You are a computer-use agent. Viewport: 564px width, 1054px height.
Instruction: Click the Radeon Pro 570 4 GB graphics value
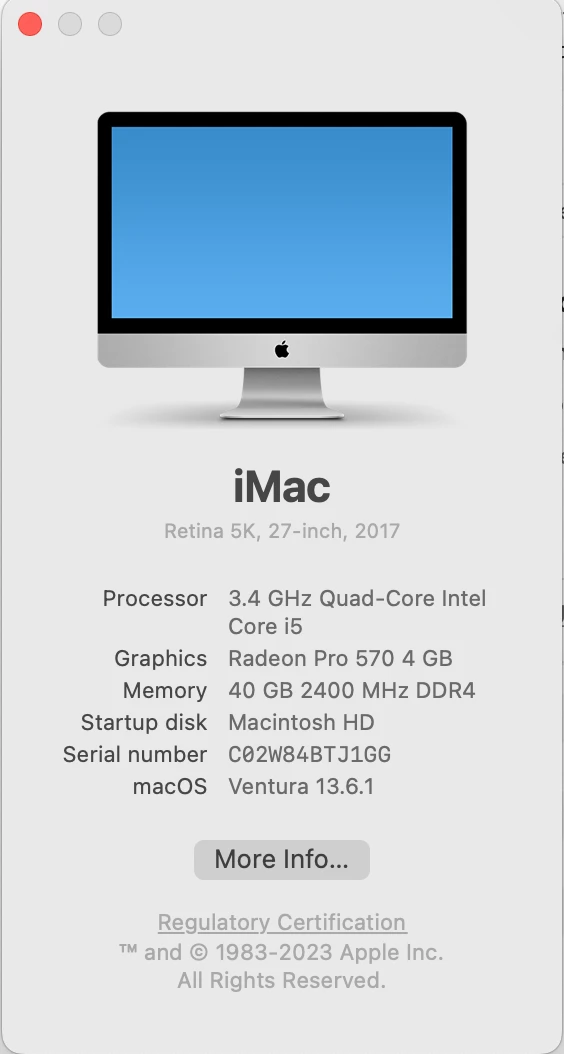(x=340, y=658)
